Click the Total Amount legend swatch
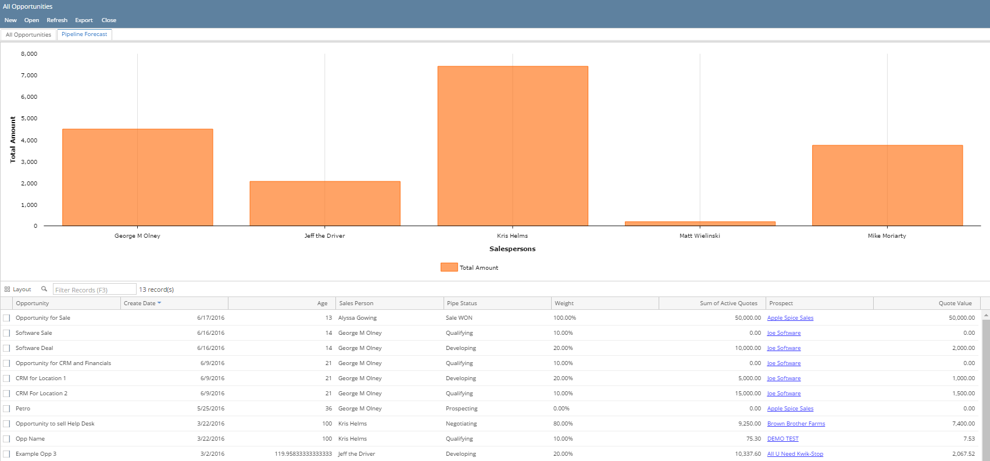This screenshot has width=990, height=461. tap(449, 268)
